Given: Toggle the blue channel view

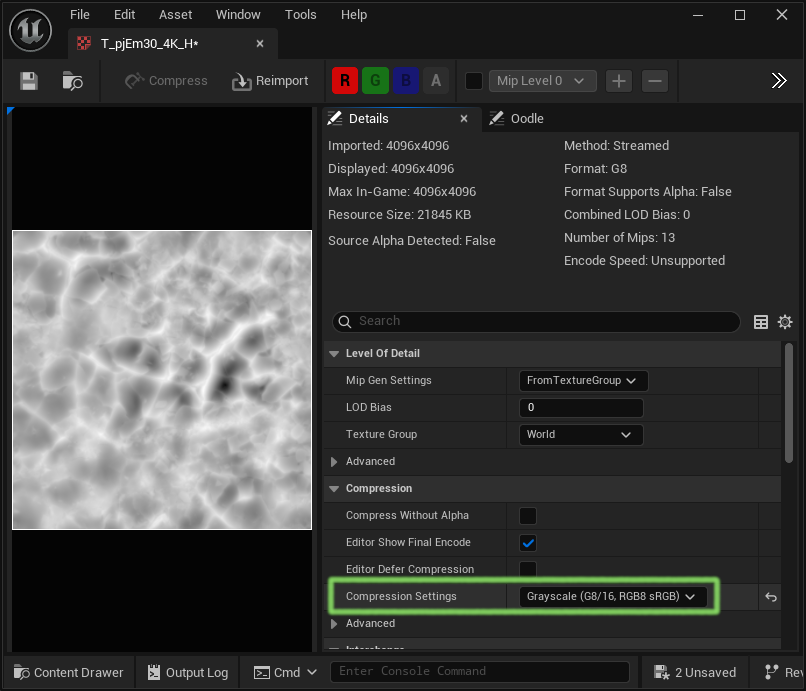Looking at the screenshot, I should 406,81.
